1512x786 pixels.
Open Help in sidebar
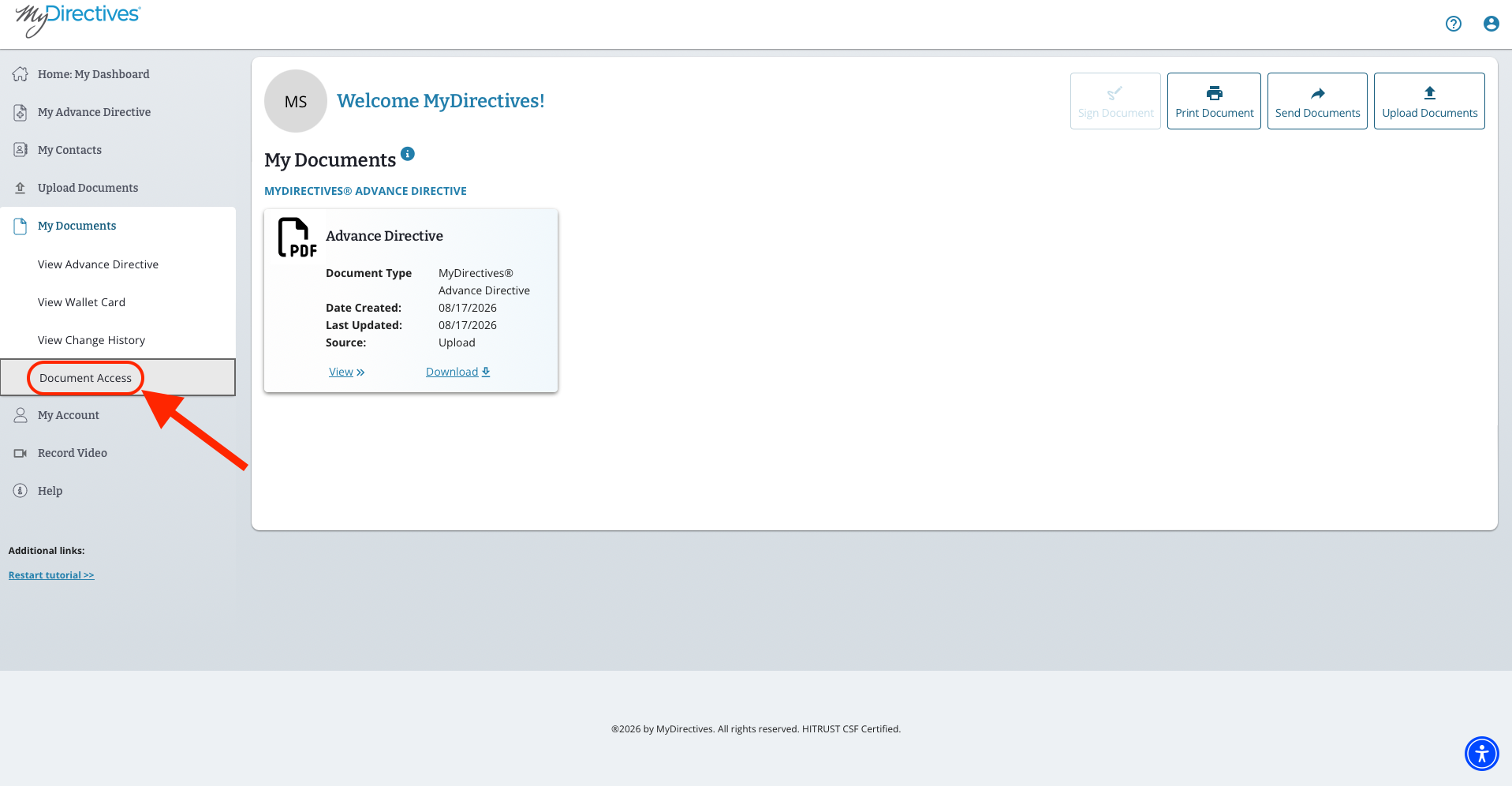pos(50,491)
